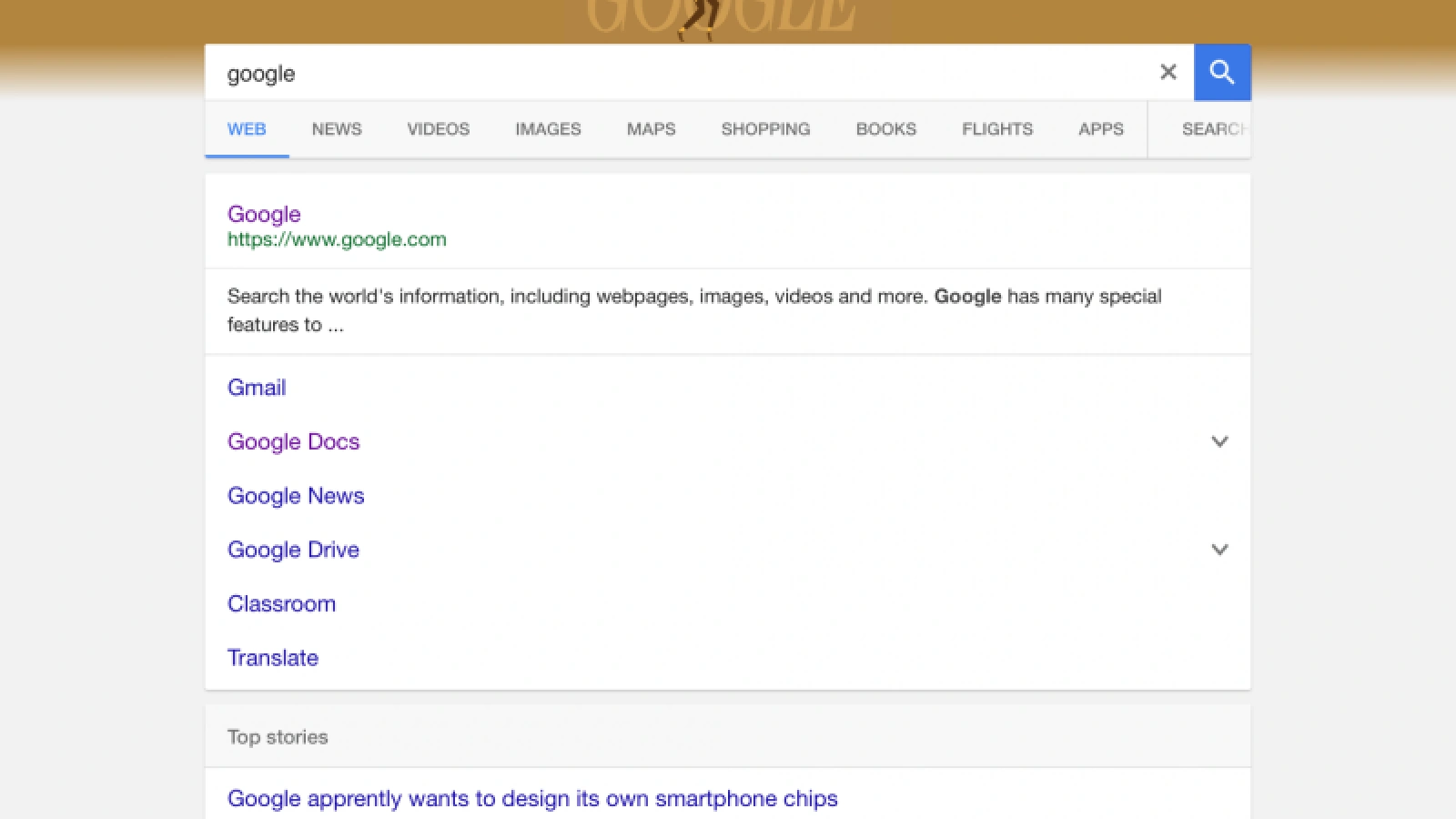Click the Google doodle logo at top
Image resolution: width=1456 pixels, height=819 pixels.
point(721,18)
